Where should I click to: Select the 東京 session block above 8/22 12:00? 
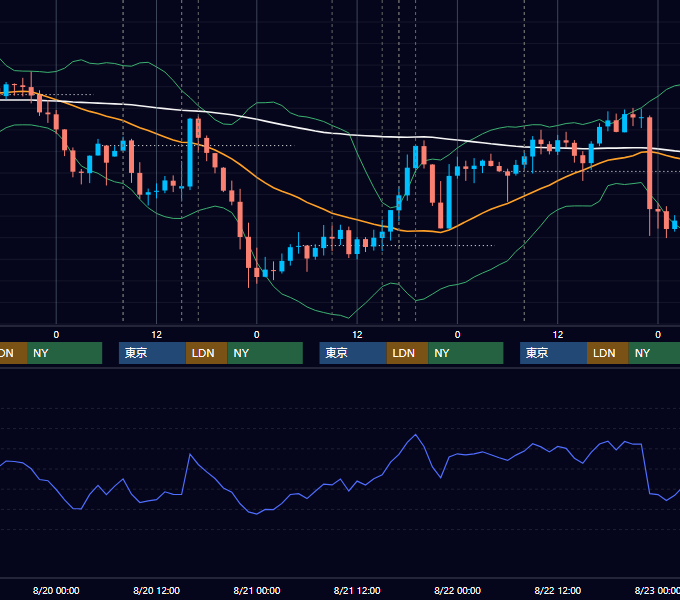click(x=553, y=353)
